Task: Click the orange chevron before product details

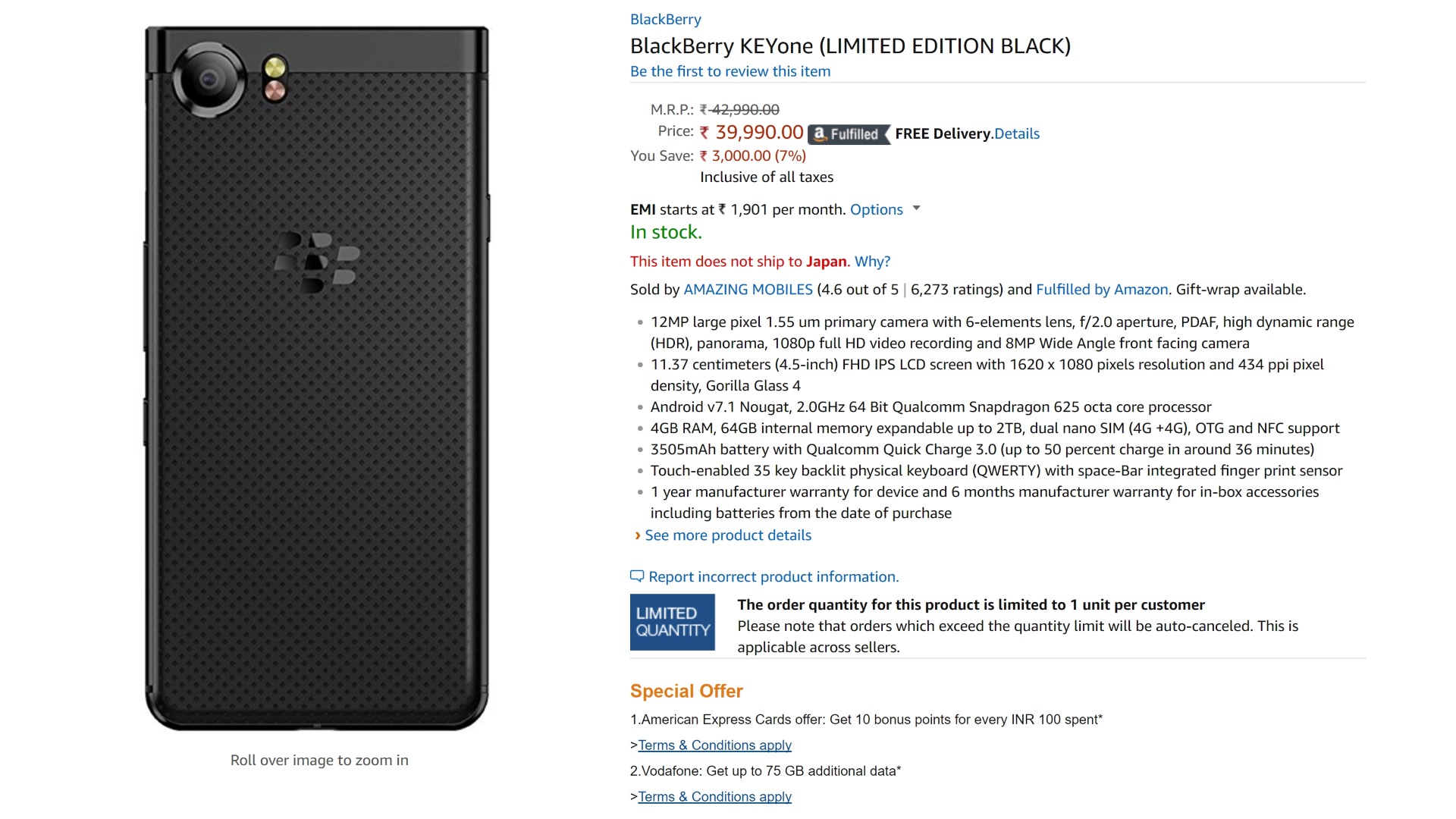Action: click(638, 535)
